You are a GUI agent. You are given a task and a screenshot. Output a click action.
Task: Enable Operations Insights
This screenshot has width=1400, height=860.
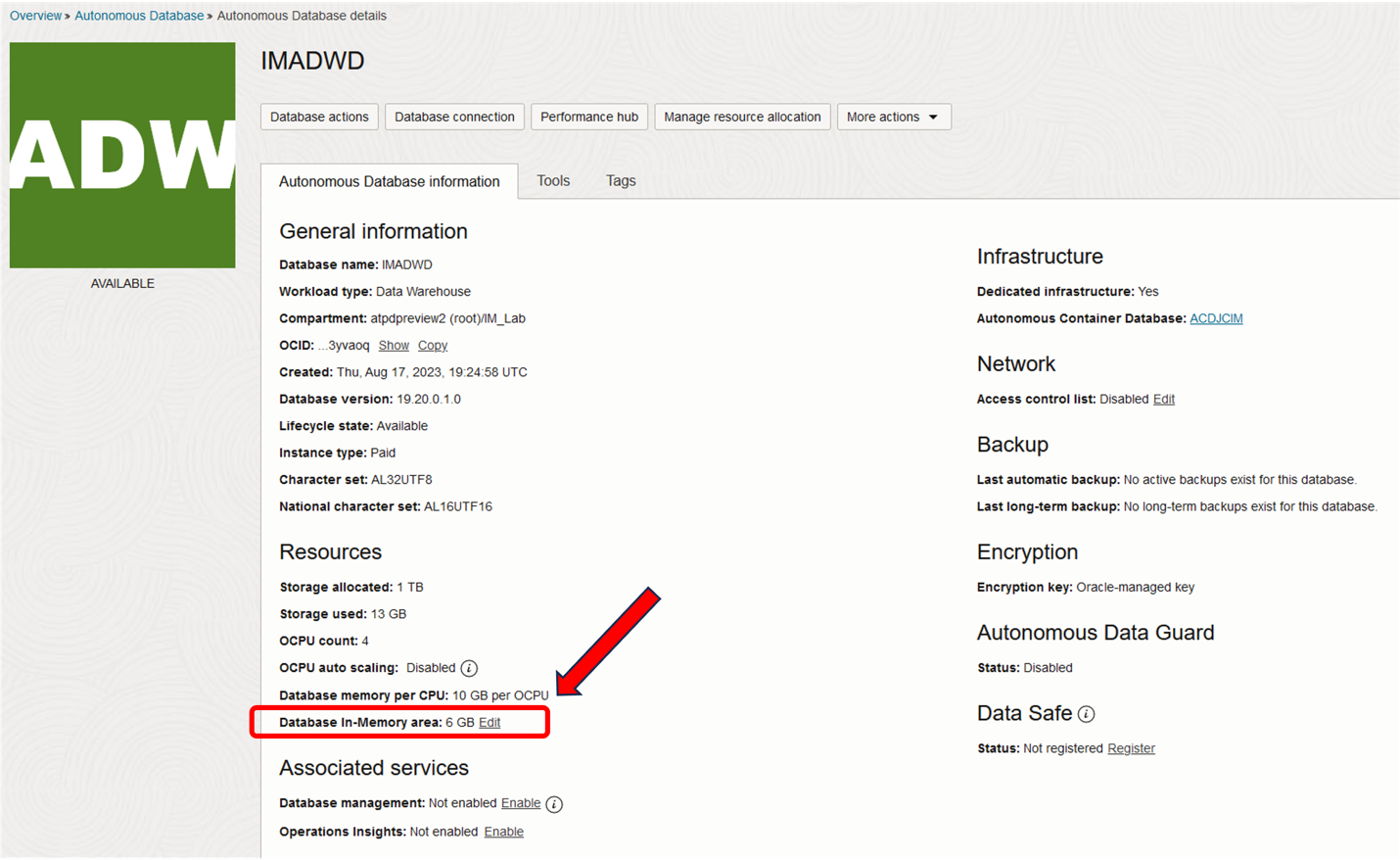[504, 832]
